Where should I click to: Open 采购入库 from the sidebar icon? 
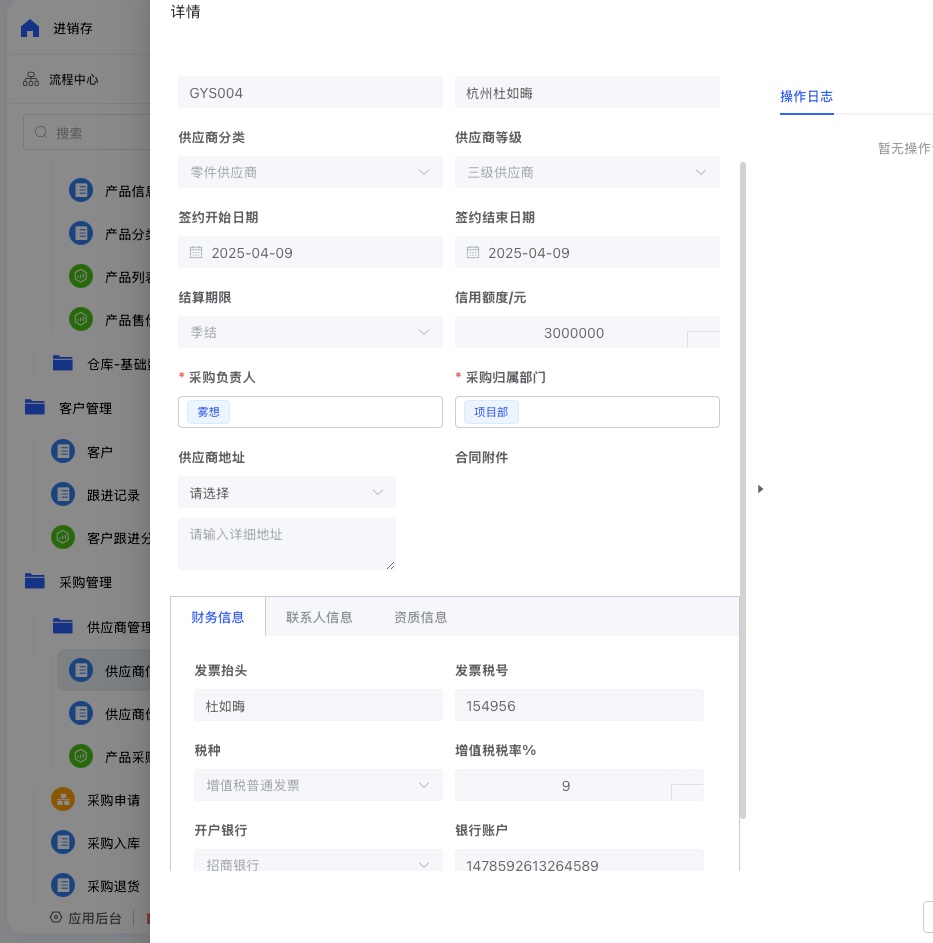[x=63, y=843]
